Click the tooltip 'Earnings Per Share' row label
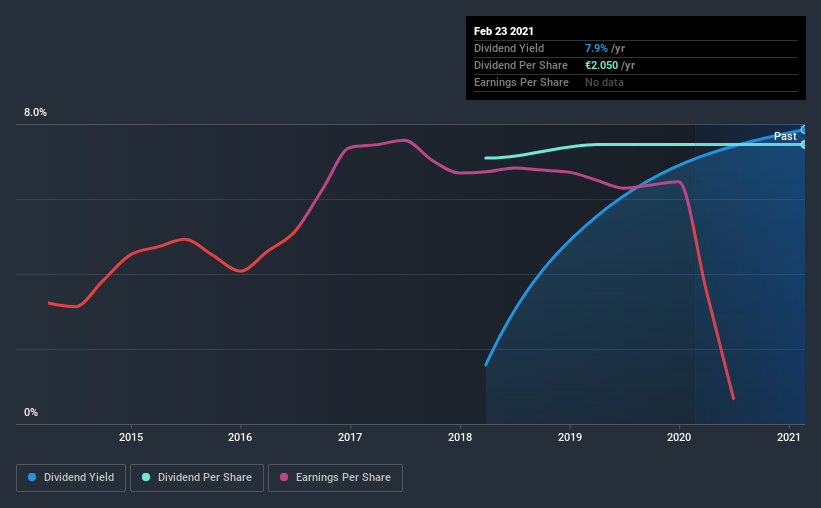Screen dimensions: 821x508 click(522, 82)
